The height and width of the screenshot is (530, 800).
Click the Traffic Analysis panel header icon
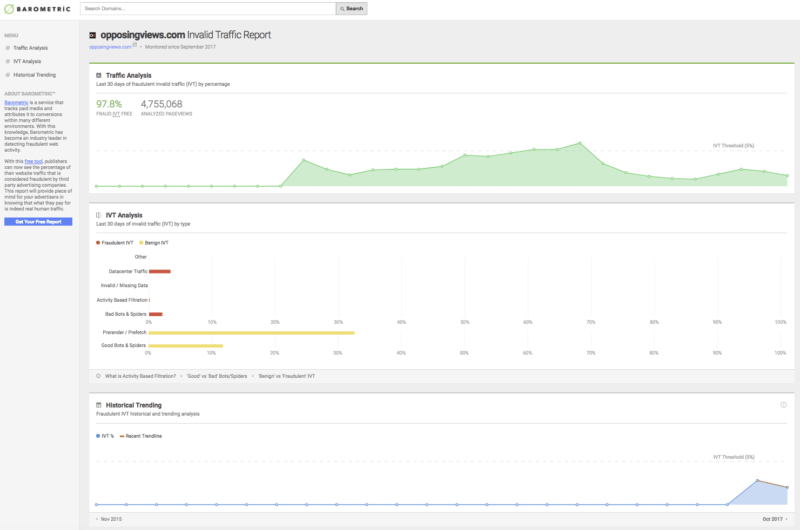99,75
